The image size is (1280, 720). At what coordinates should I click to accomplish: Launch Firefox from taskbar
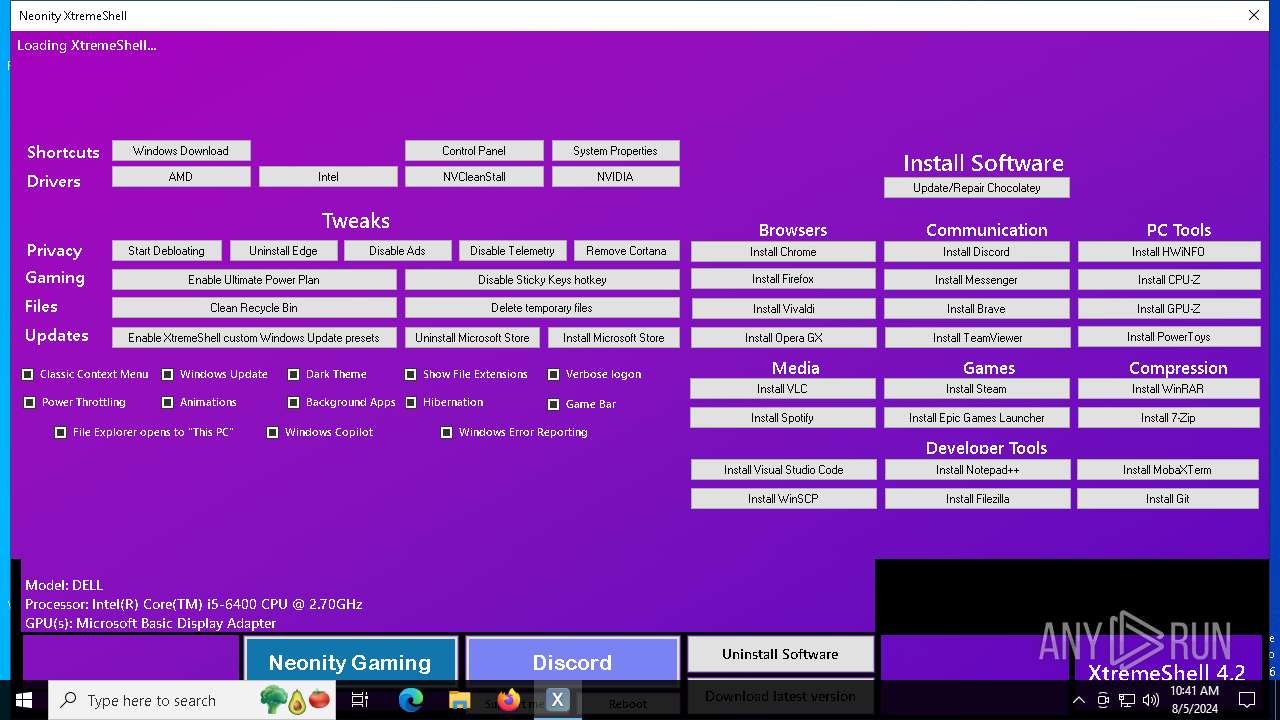(x=509, y=700)
